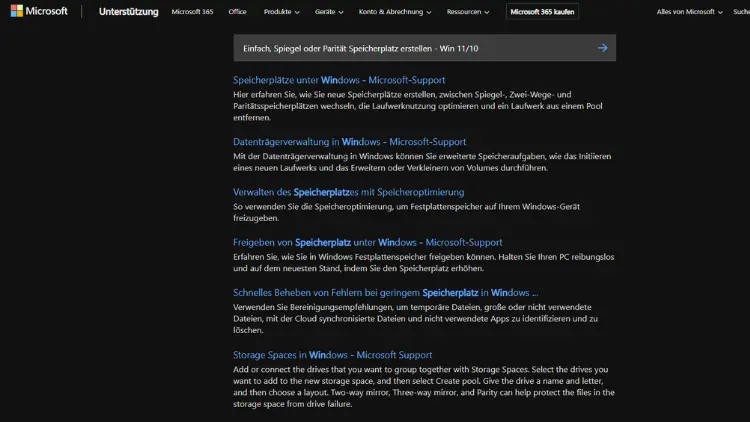Click the blue arrow in the search suggestion bar
750x422 pixels.
602,48
